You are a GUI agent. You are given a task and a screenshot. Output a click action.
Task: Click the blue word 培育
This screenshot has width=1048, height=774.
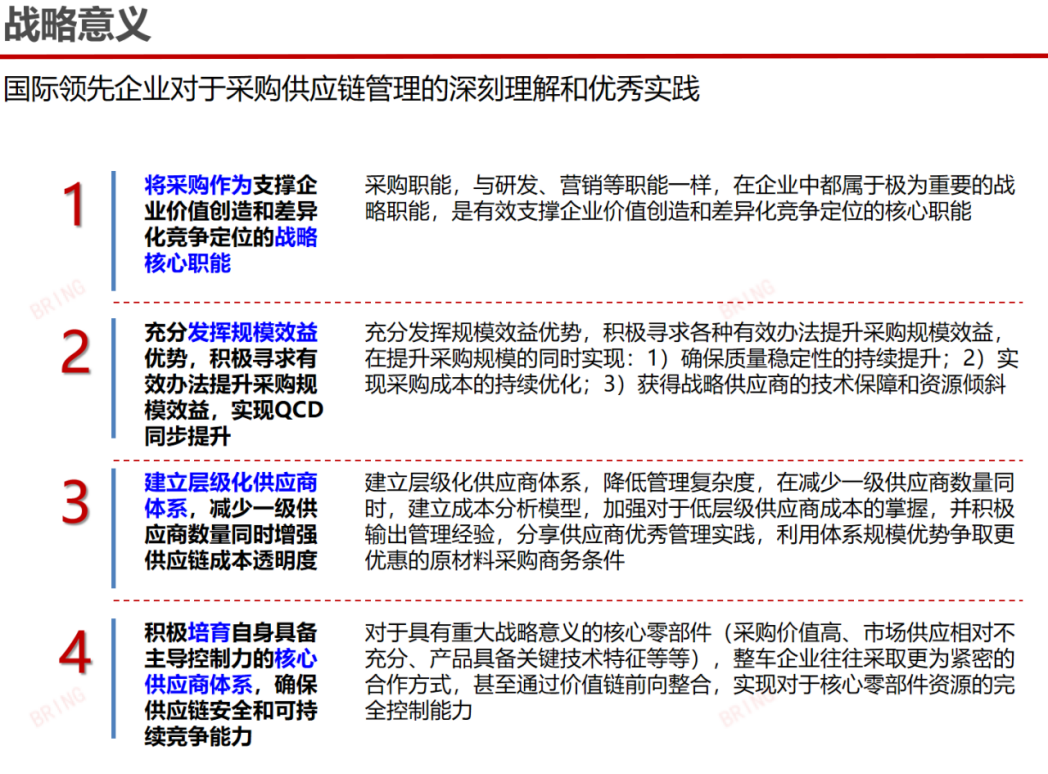point(210,632)
